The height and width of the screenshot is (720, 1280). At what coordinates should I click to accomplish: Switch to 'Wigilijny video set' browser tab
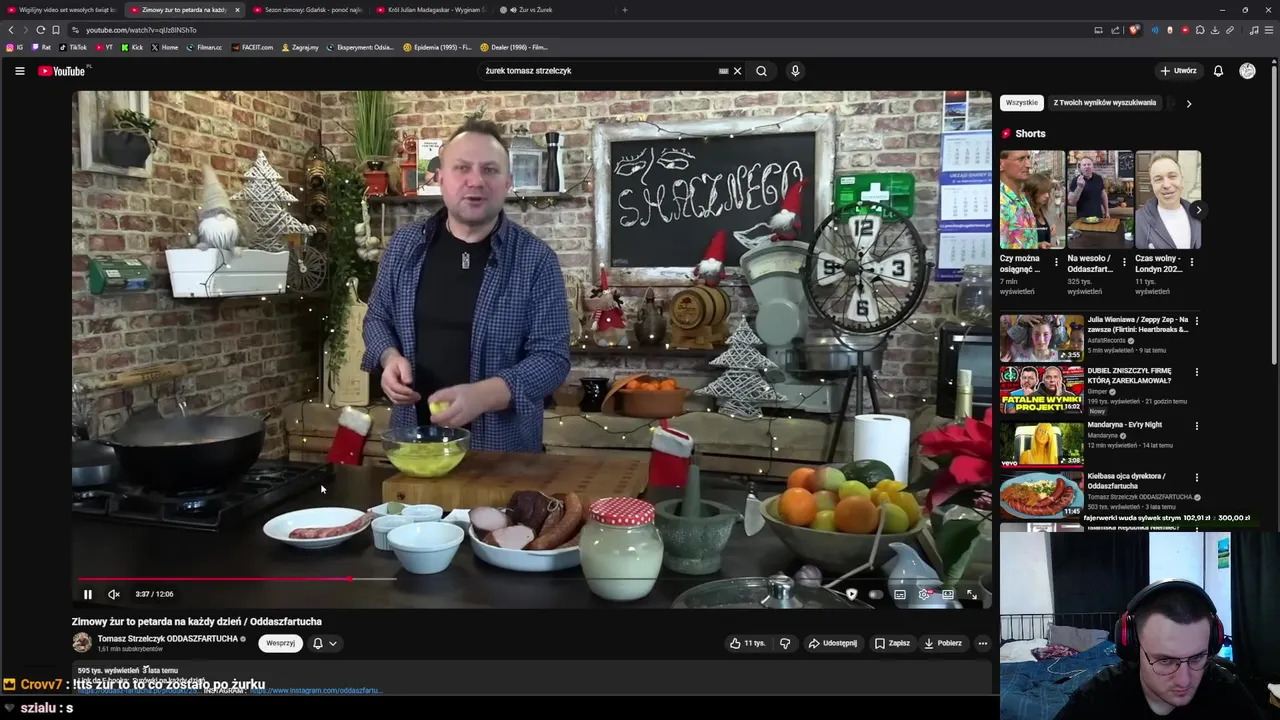(60, 10)
